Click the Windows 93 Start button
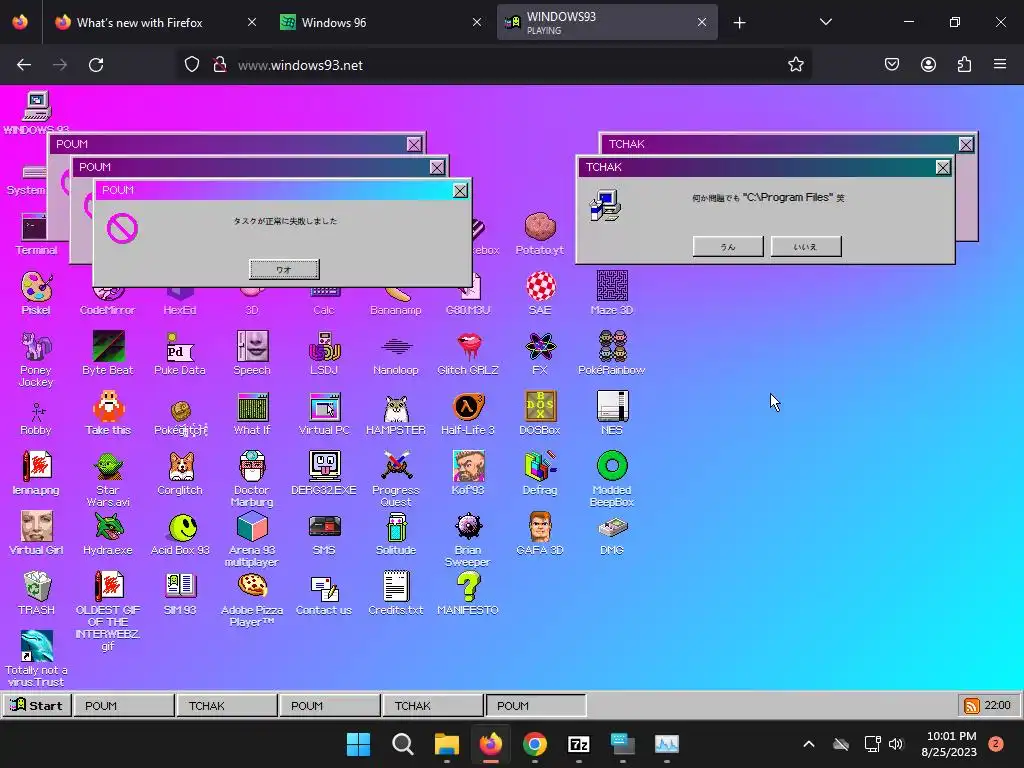This screenshot has width=1024, height=768. pos(37,705)
